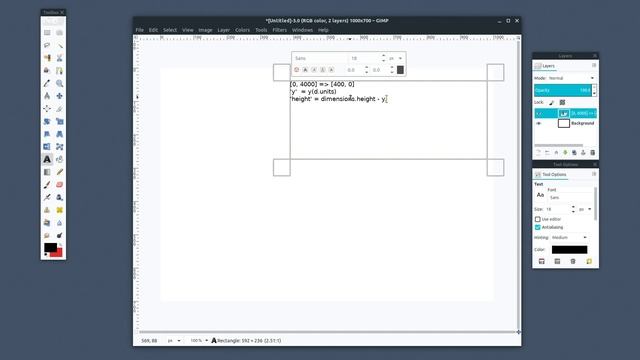Viewport: 640px width, 360px height.
Task: Toggle underline in on-canvas text toolbar
Action: (x=322, y=70)
